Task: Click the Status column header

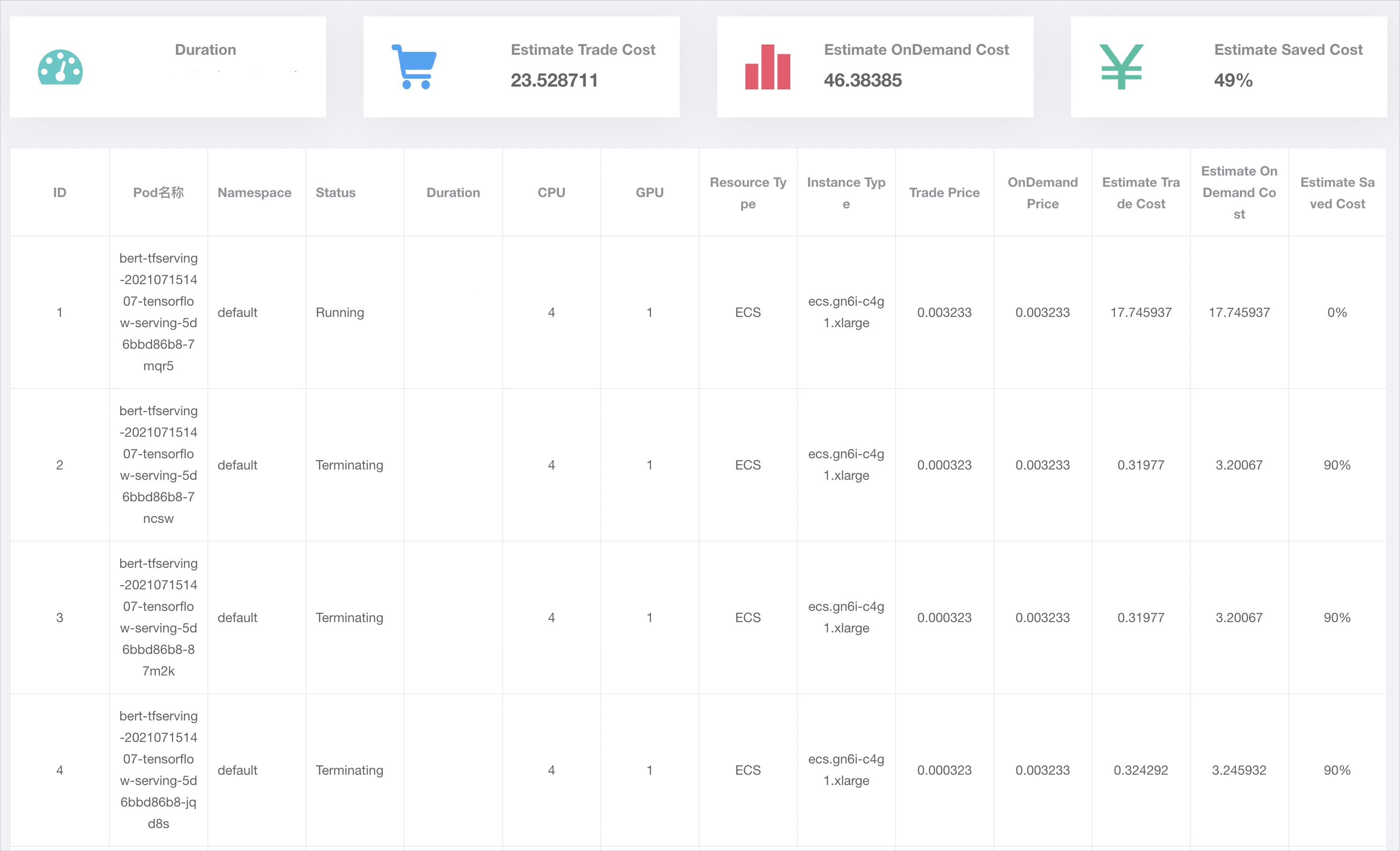Action: click(335, 193)
